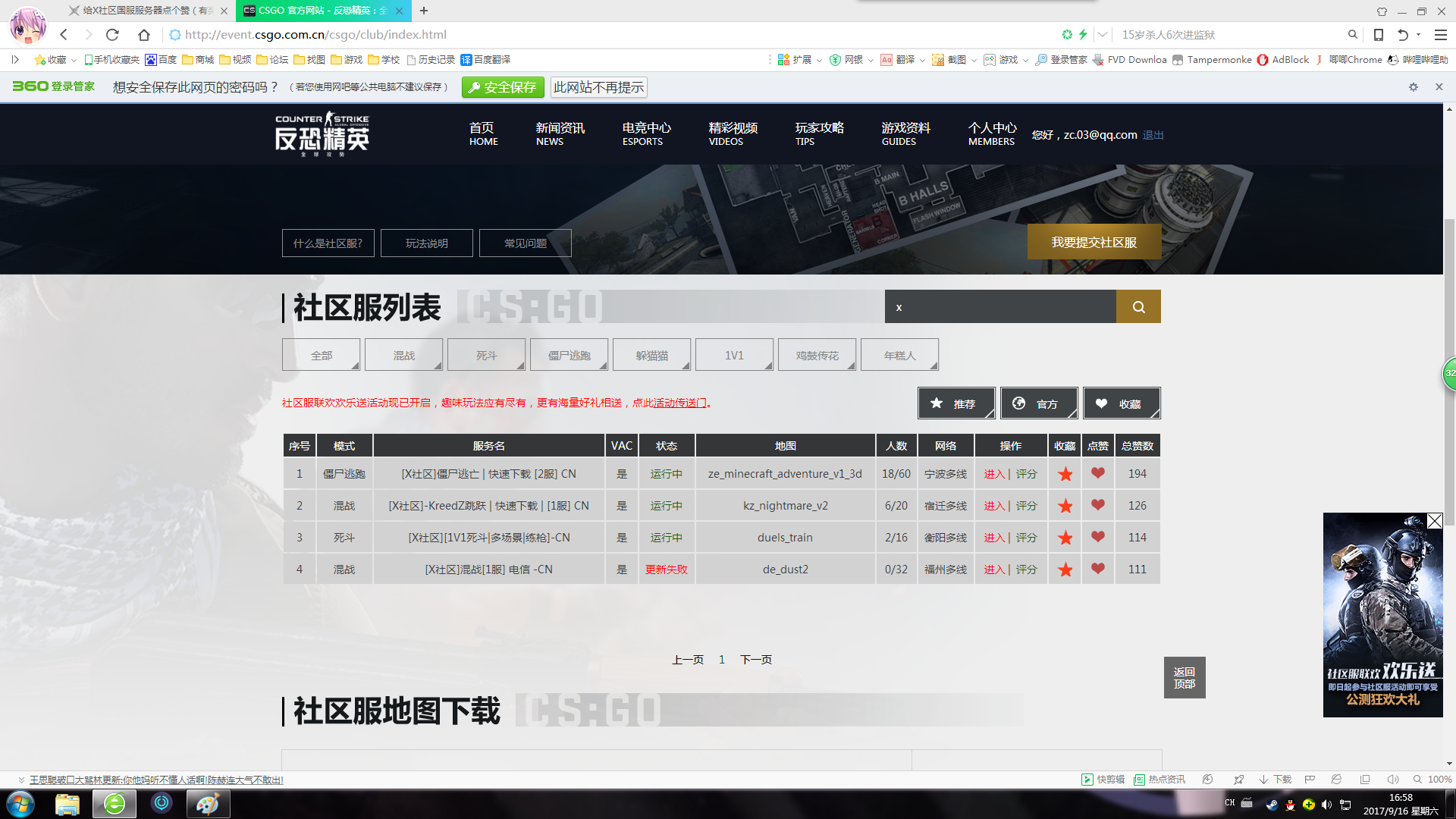Open address bar history dropdown chevron
This screenshot has height=819, width=1456.
(1103, 35)
